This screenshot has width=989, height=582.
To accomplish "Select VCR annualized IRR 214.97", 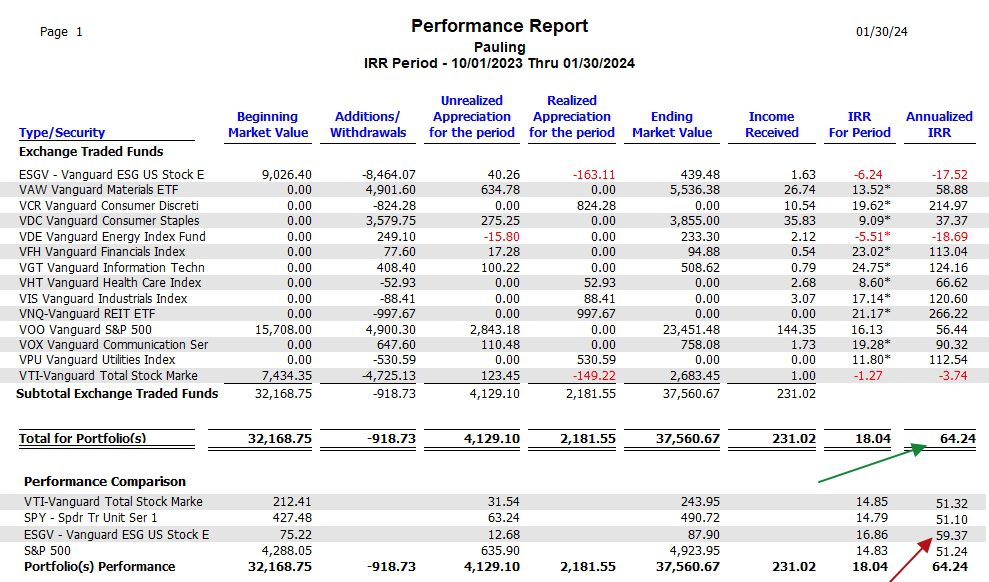I will click(x=948, y=206).
